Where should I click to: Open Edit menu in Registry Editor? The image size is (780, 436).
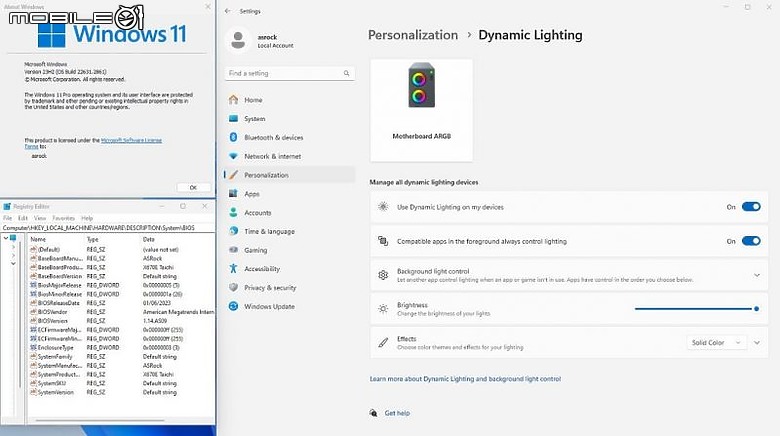pyautogui.click(x=23, y=218)
